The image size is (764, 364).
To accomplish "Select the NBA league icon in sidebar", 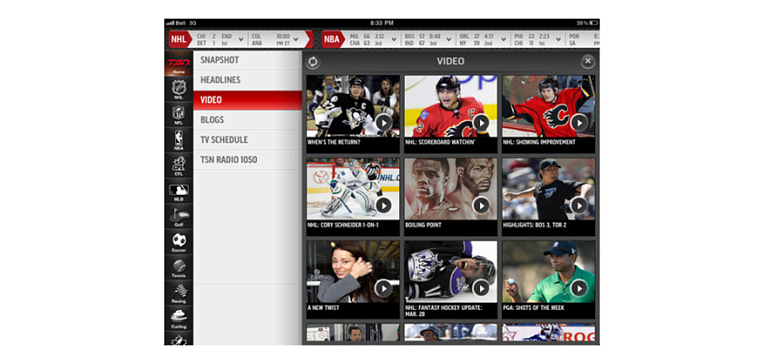I will pos(179,140).
